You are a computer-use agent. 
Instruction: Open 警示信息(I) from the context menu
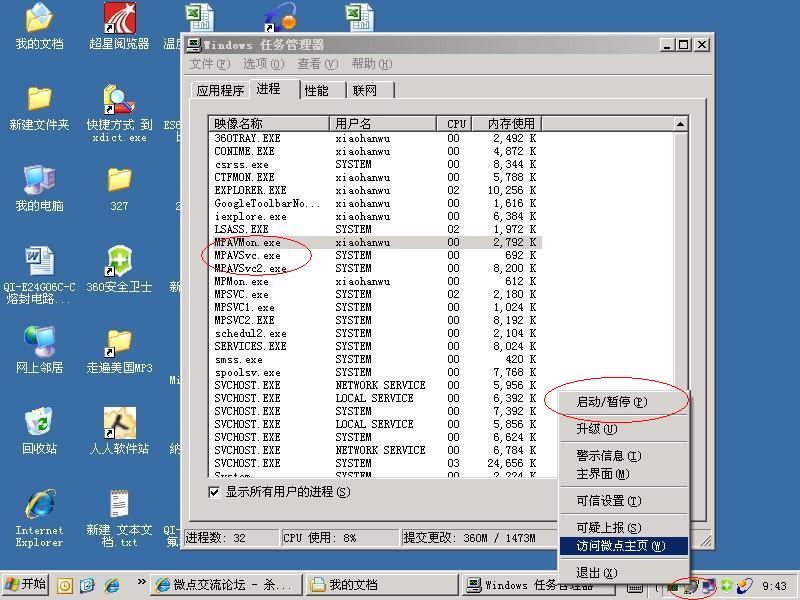coord(623,456)
